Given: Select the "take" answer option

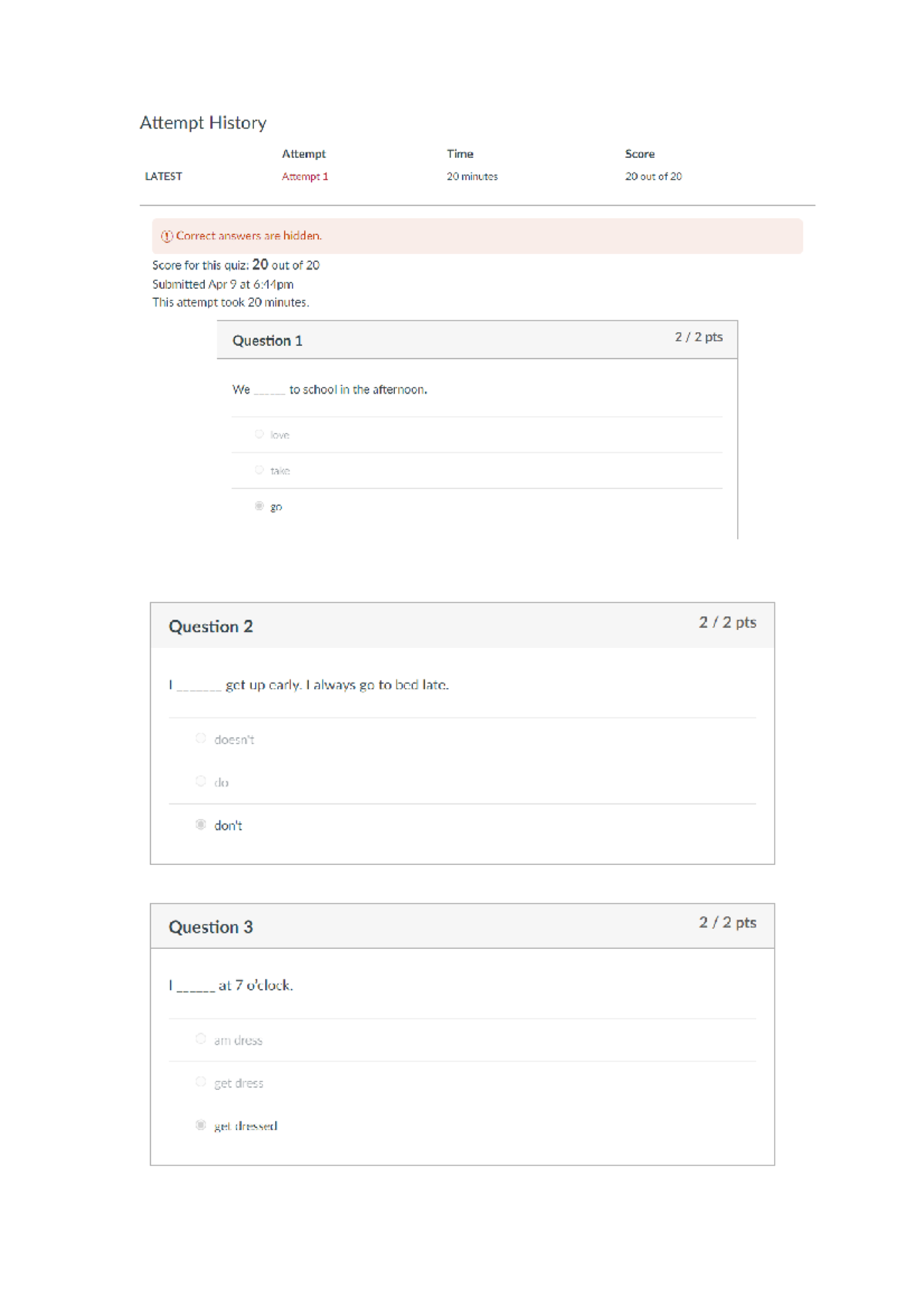Looking at the screenshot, I should pyautogui.click(x=260, y=470).
